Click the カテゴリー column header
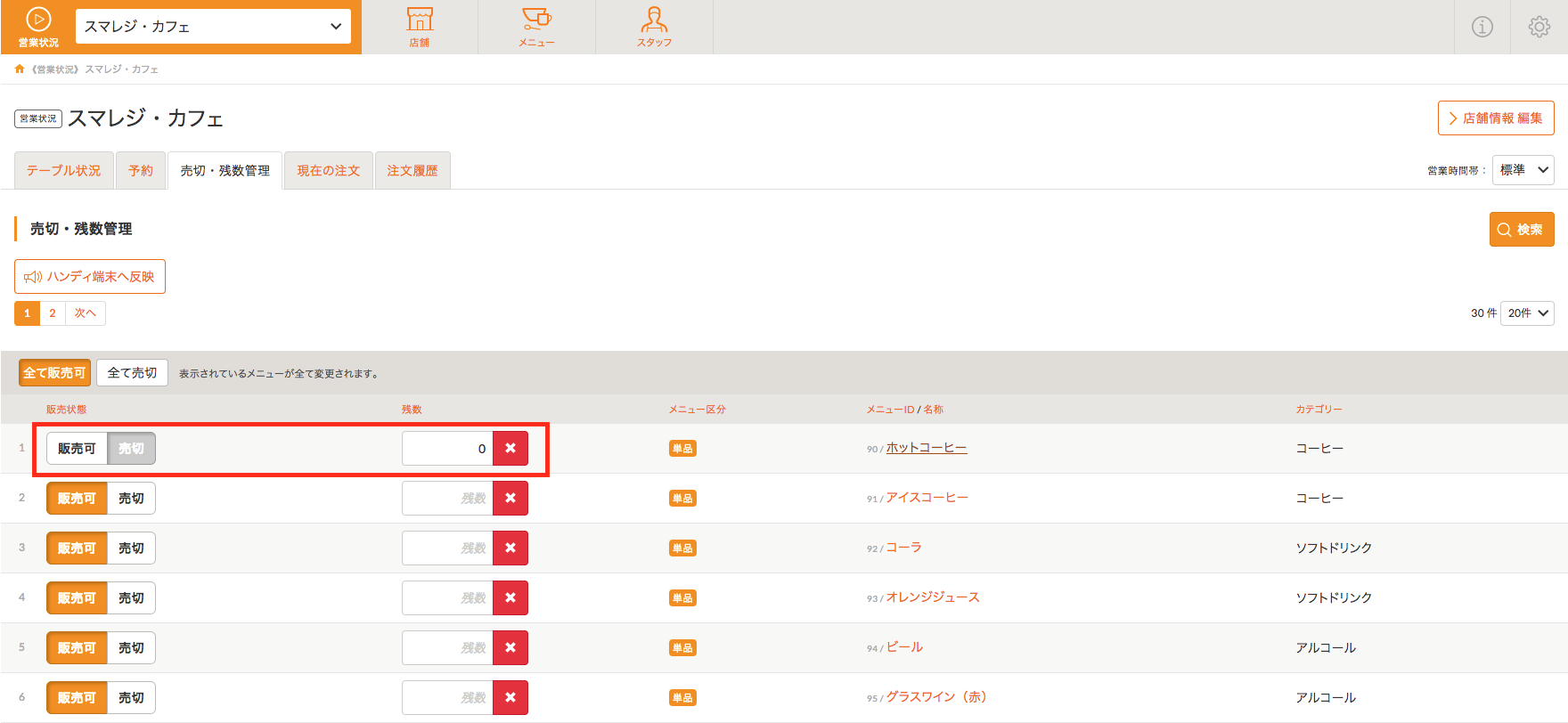This screenshot has height=723, width=1568. click(x=1319, y=410)
